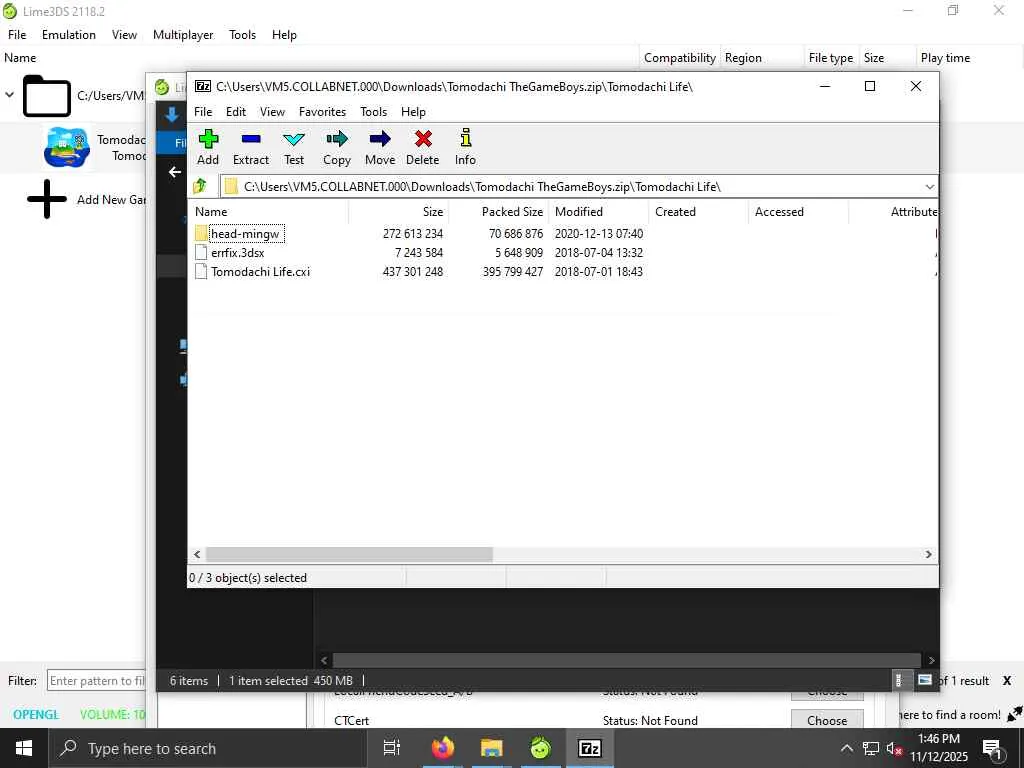Open Lime3DS Multiplayer menu
This screenshot has width=1024, height=768.
click(x=183, y=35)
